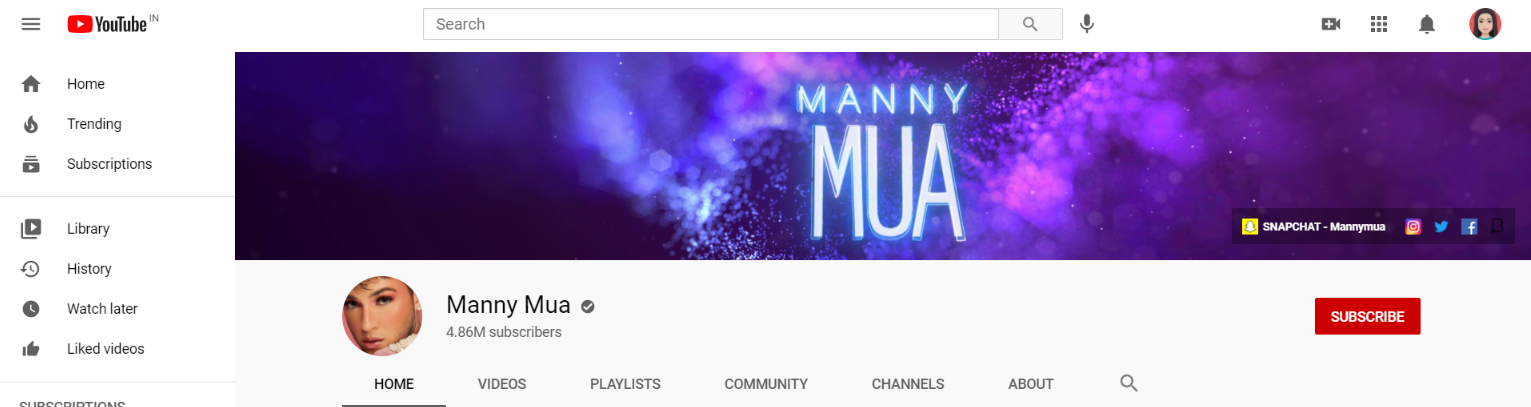This screenshot has width=1531, height=407.
Task: Open the hamburger guide menu
Action: (x=31, y=24)
